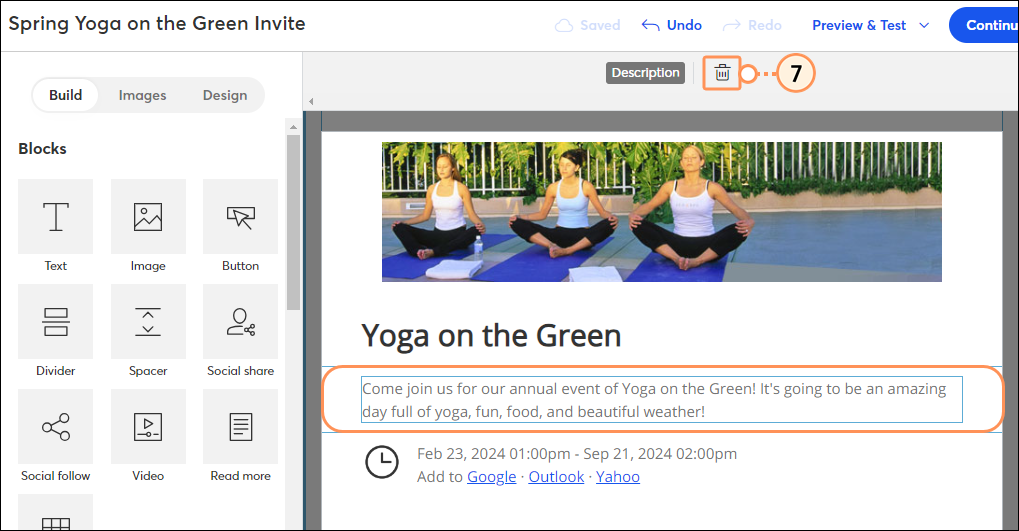Select the yoga header image
Image resolution: width=1019 pixels, height=531 pixels.
click(x=662, y=212)
